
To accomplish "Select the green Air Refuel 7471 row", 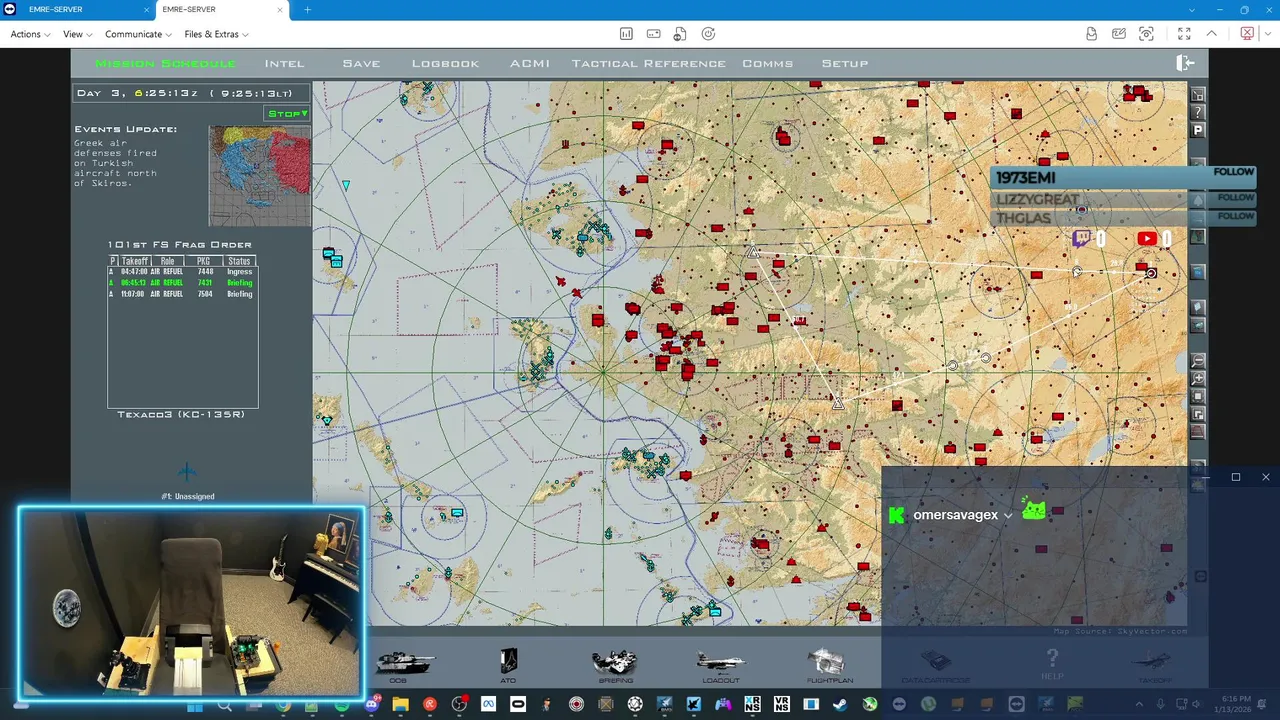I will (x=182, y=283).
